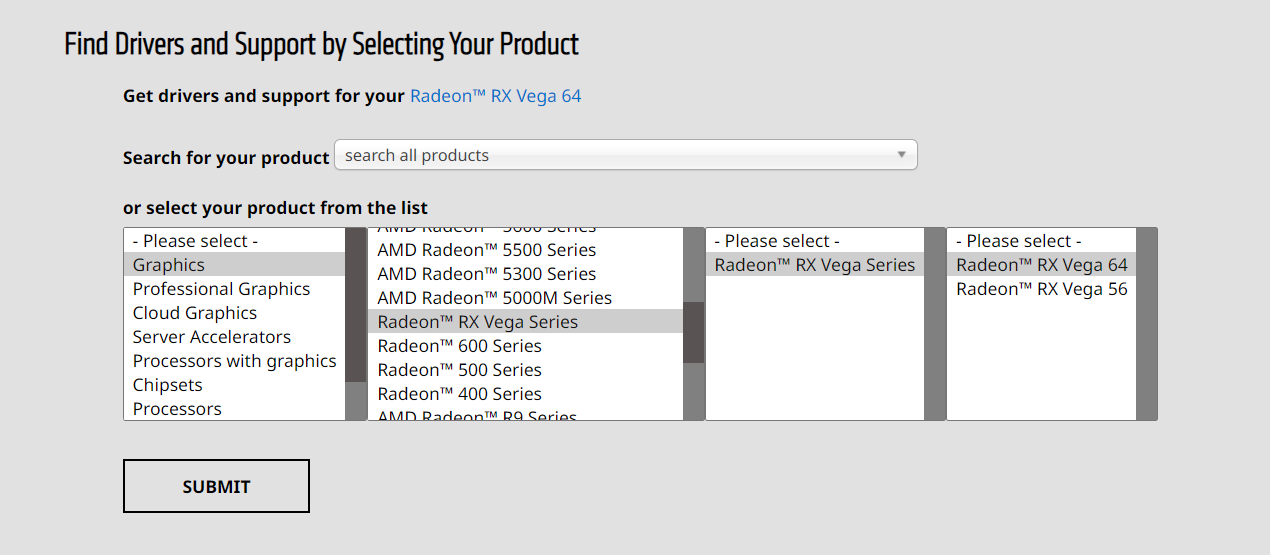This screenshot has height=555, width=1270.
Task: Click the SUBMIT button
Action: coord(216,487)
